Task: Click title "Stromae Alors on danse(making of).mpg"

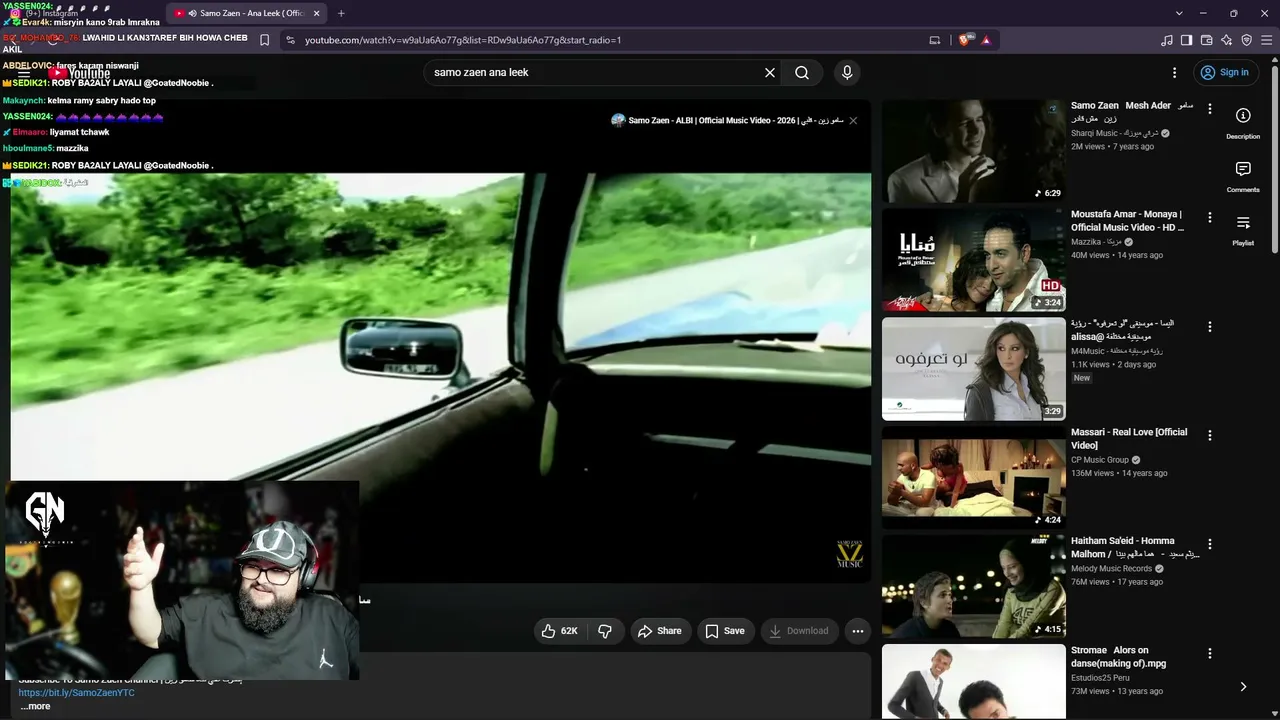Action: tap(1118, 657)
